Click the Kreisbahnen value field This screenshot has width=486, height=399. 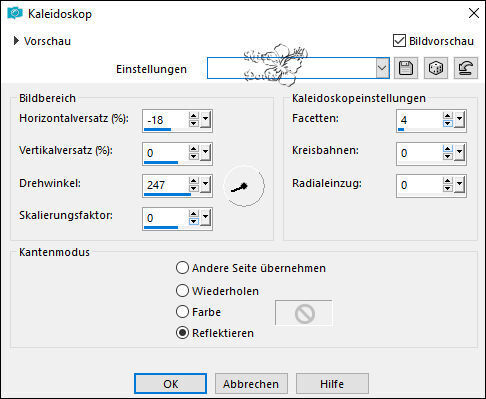(x=419, y=153)
